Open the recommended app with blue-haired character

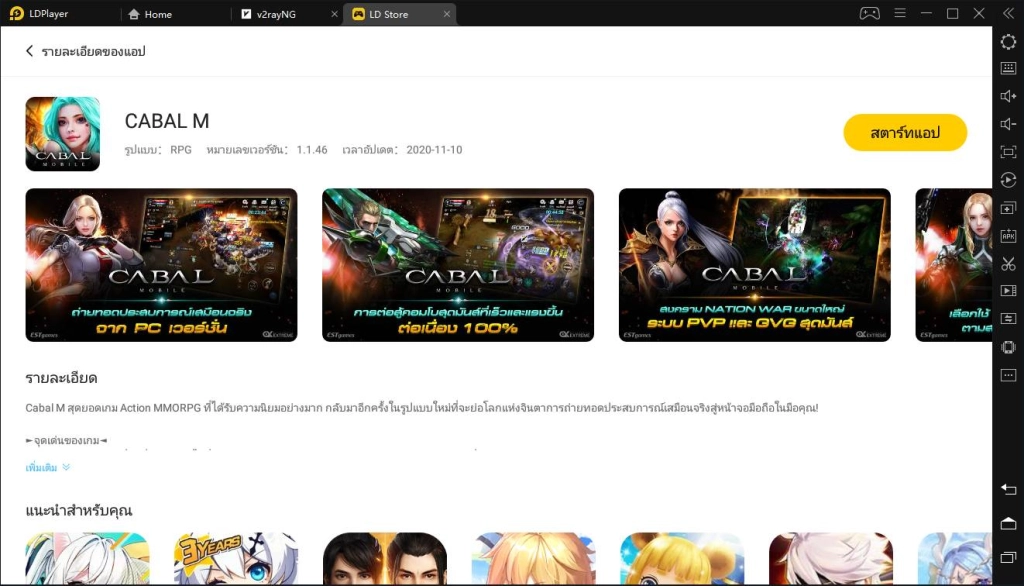[x=955, y=559]
